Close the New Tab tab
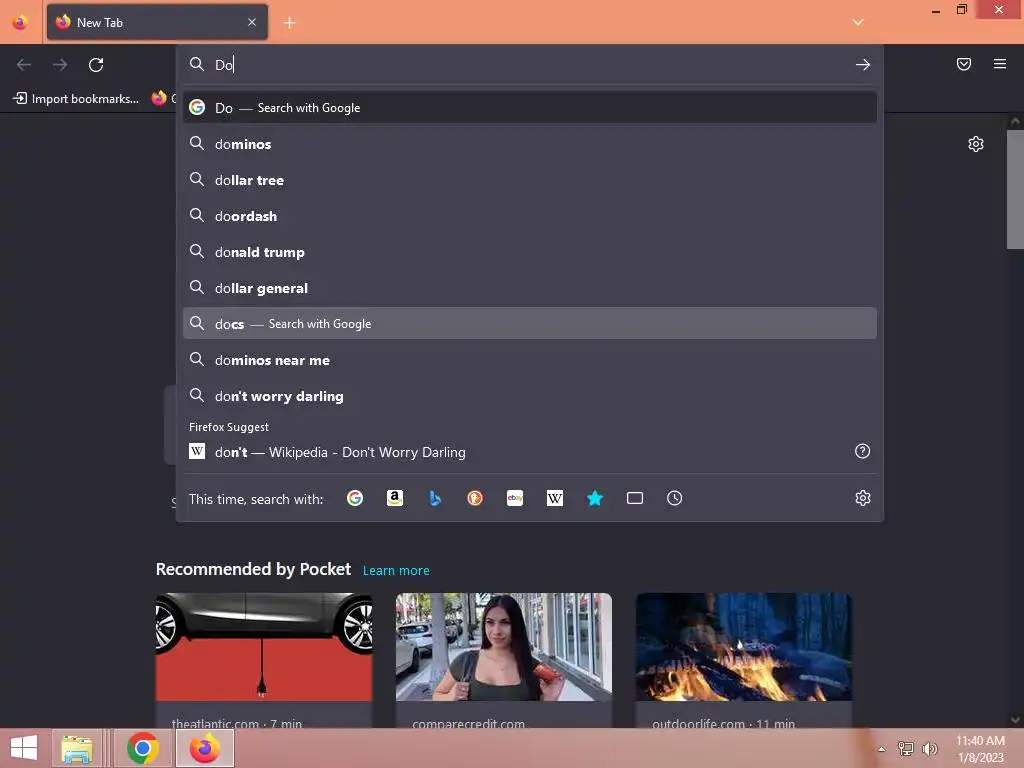 pos(252,22)
